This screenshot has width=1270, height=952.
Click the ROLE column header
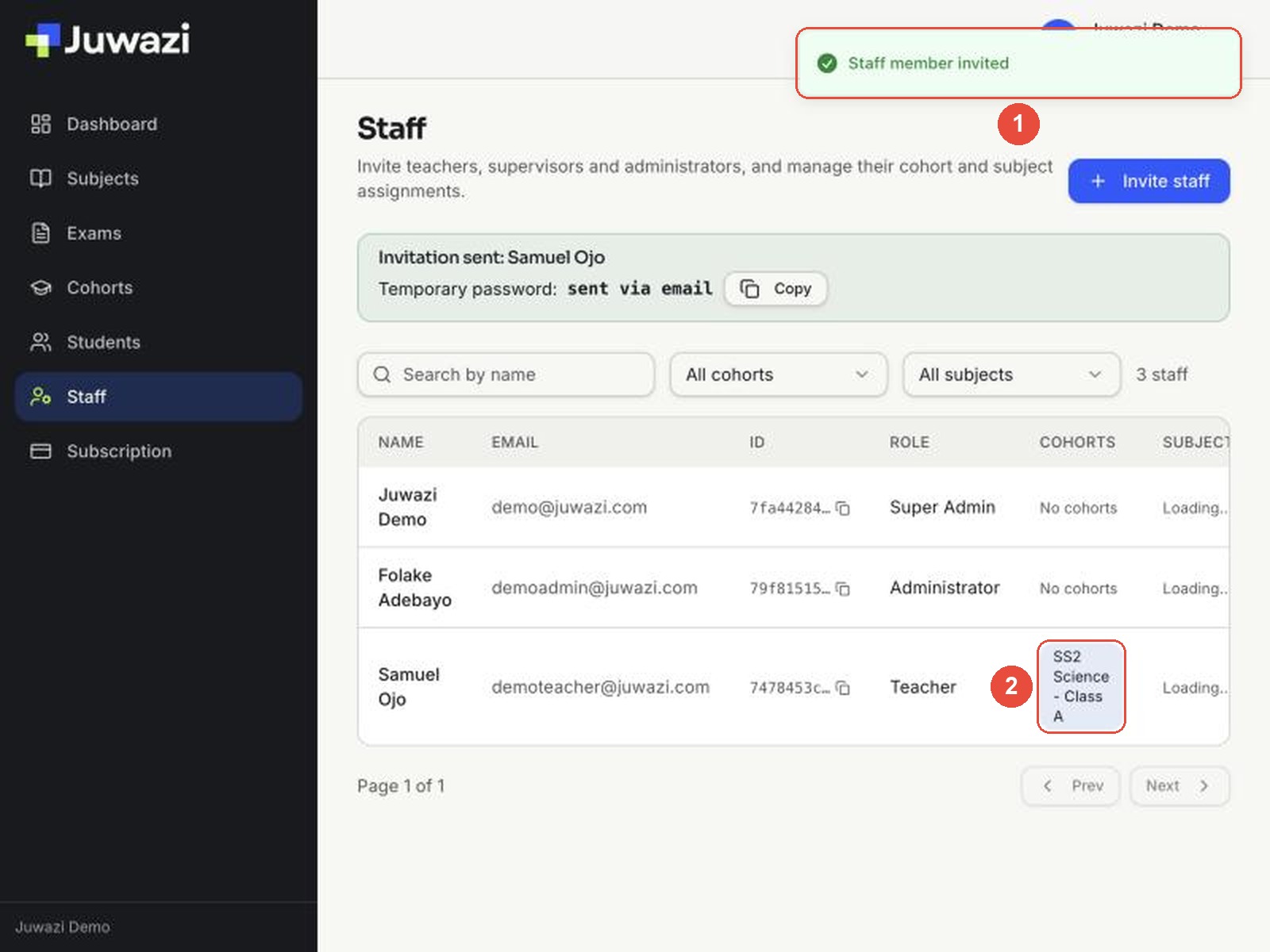pos(910,442)
